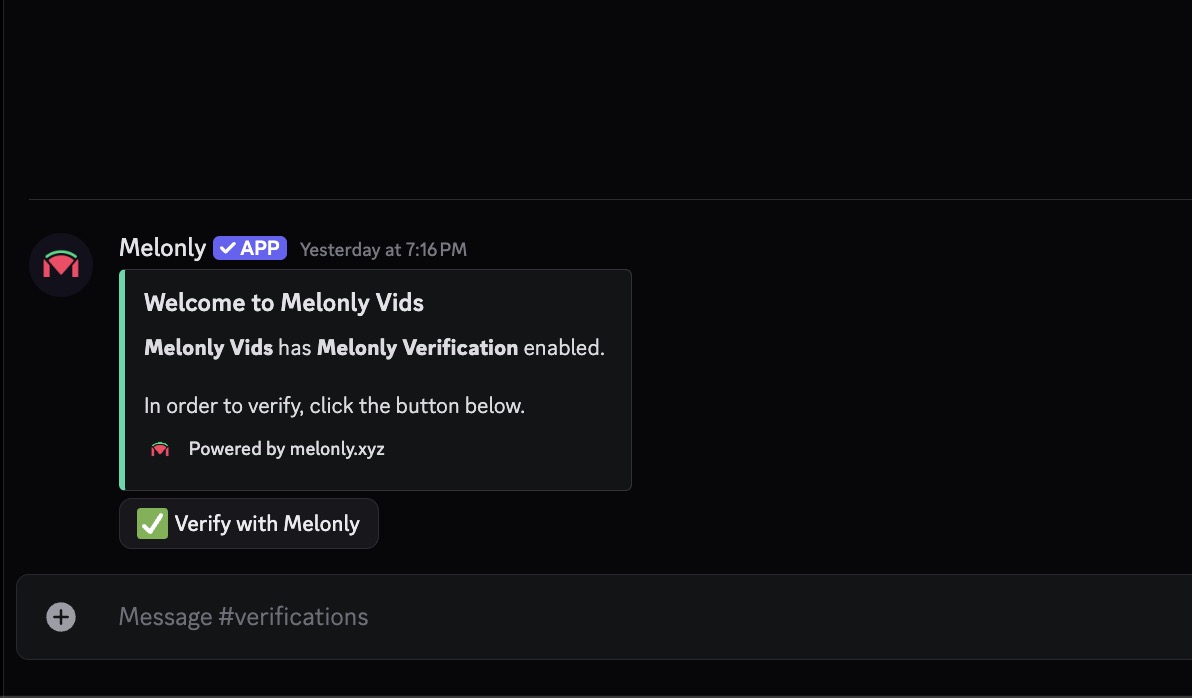Viewport: 1192px width, 698px height.
Task: Click the green checkmark emoji on the Verify button
Action: pos(151,523)
